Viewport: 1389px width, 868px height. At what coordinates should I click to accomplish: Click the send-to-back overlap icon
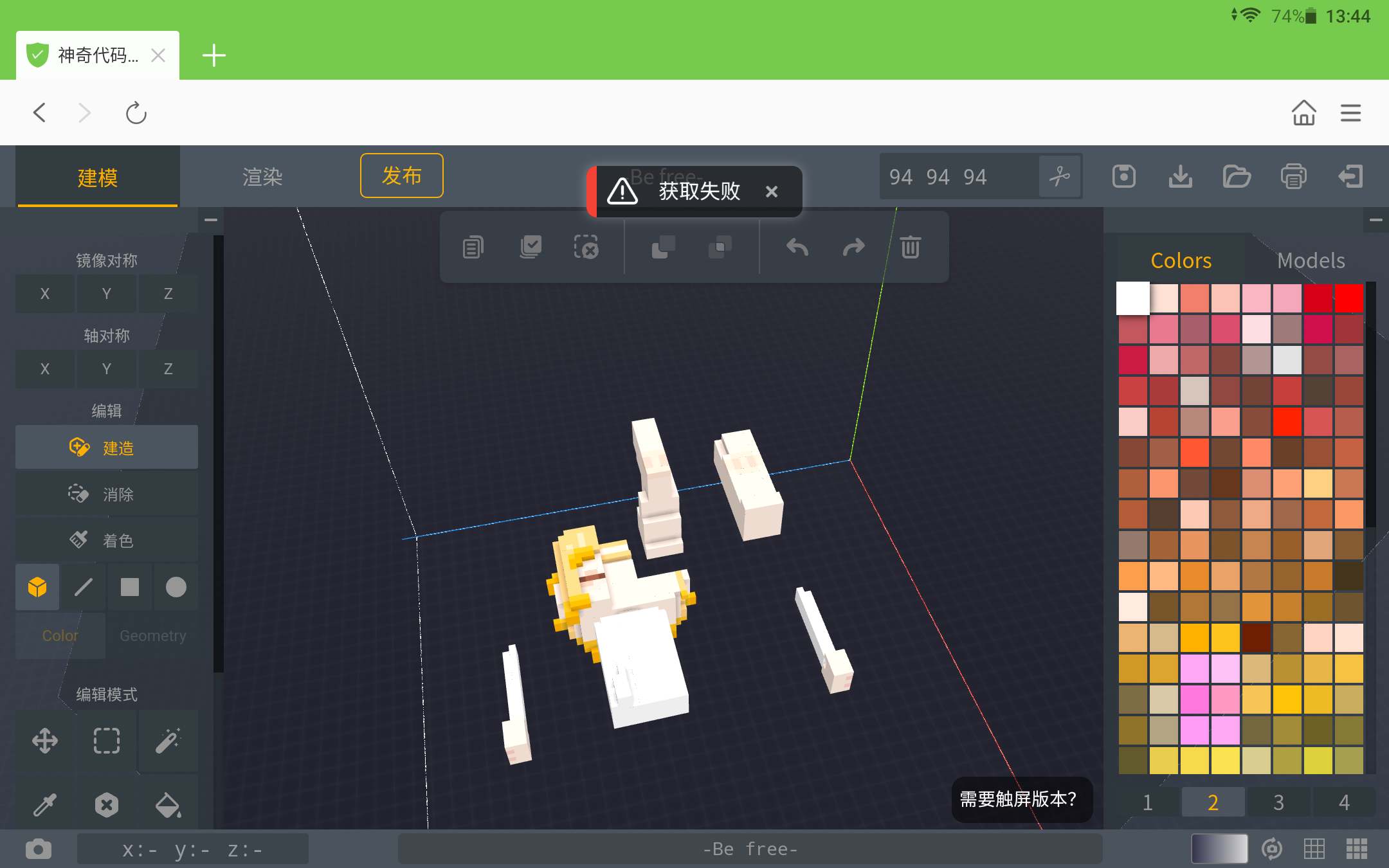pyautogui.click(x=720, y=247)
